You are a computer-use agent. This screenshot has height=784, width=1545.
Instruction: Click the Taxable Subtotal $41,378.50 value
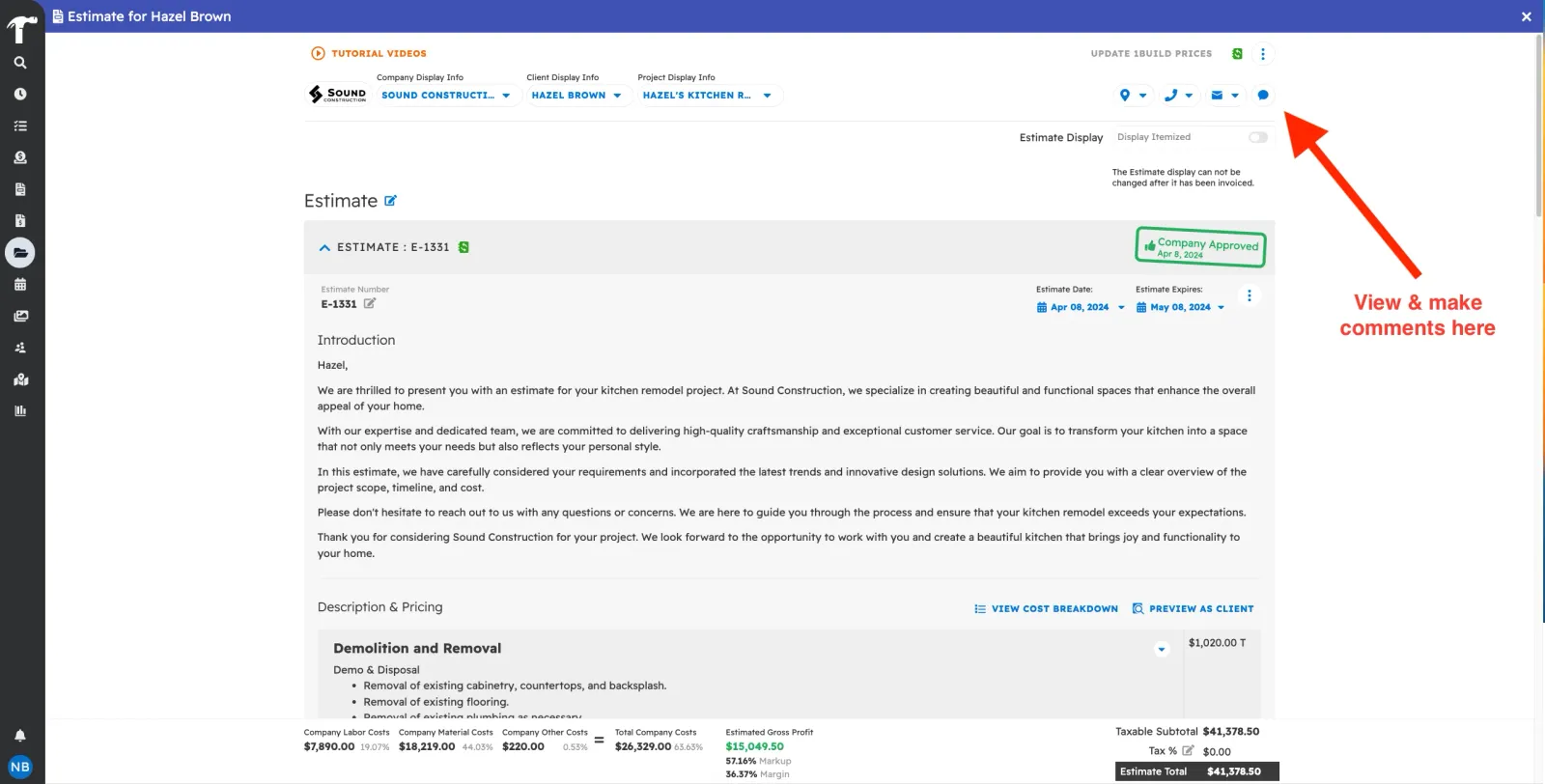click(x=1231, y=732)
